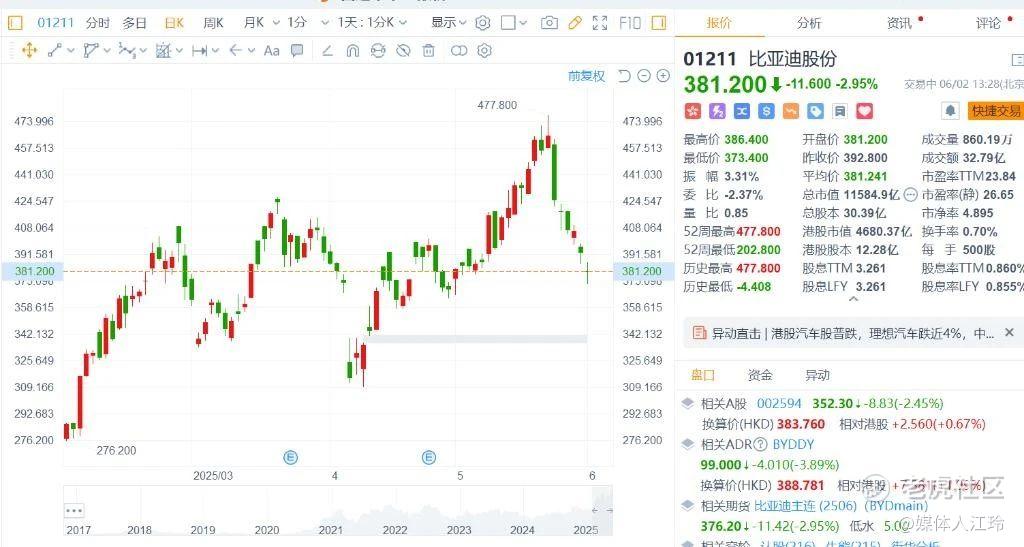Open related A-share 002594 link

click(x=778, y=403)
